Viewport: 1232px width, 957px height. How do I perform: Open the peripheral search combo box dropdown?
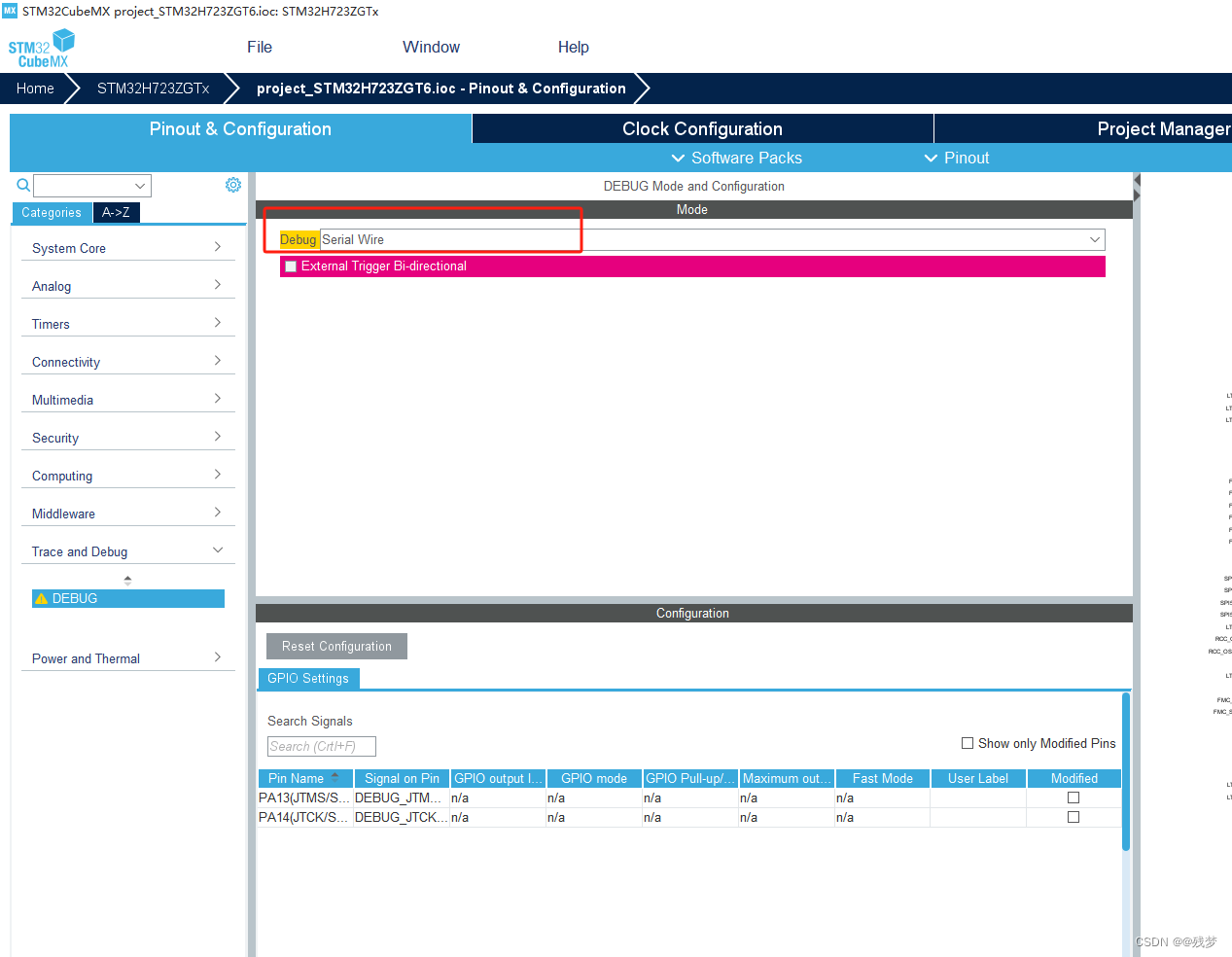141,186
